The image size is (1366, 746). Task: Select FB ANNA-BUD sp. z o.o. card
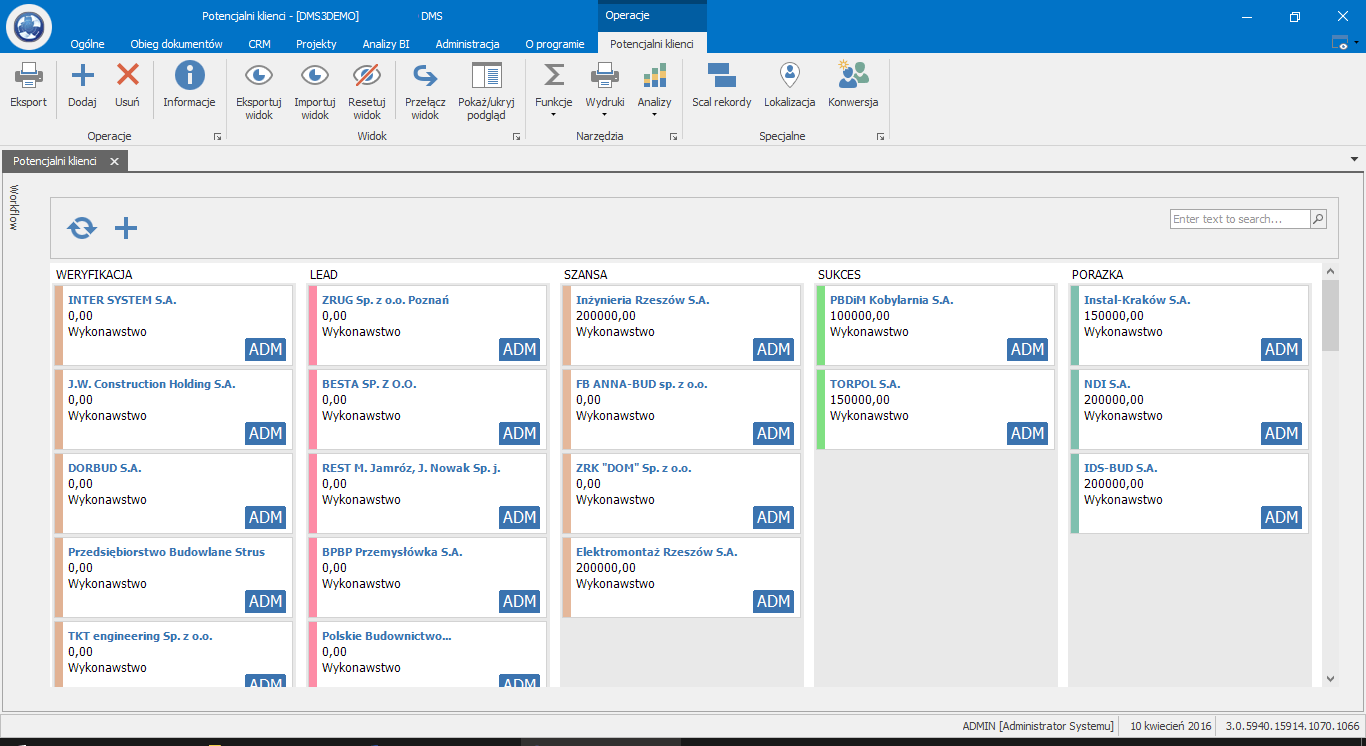(681, 409)
